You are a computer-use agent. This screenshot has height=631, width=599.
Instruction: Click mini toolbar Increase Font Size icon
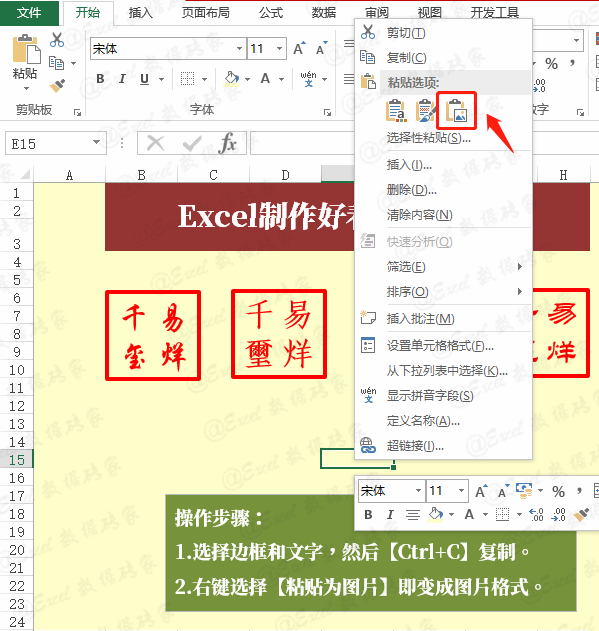(x=481, y=491)
